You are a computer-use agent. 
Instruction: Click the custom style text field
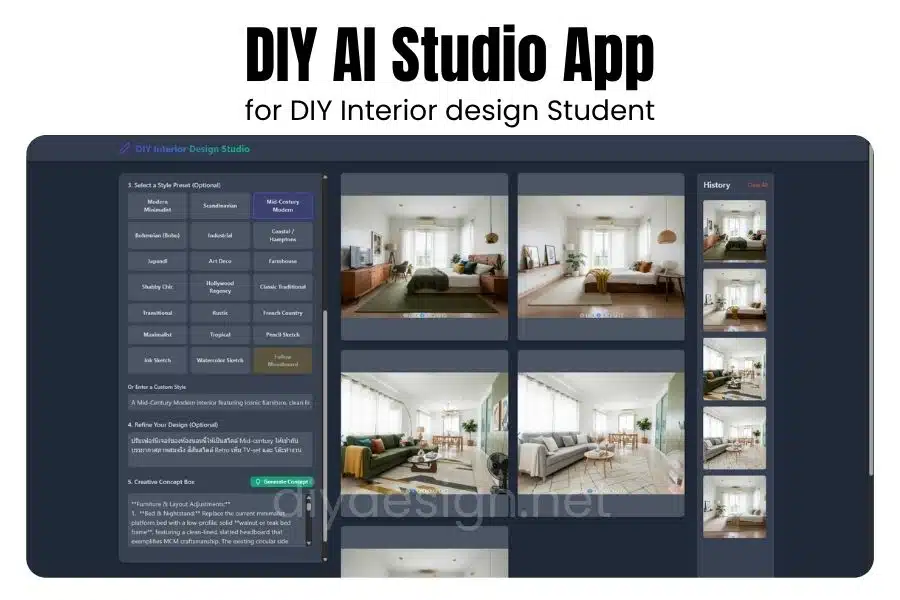coord(220,402)
